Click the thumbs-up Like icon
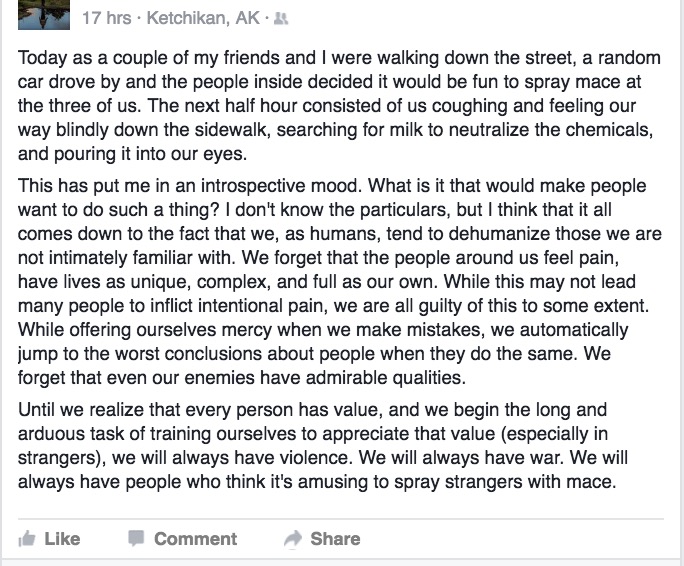Screen dimensions: 684x566 [x=27, y=539]
